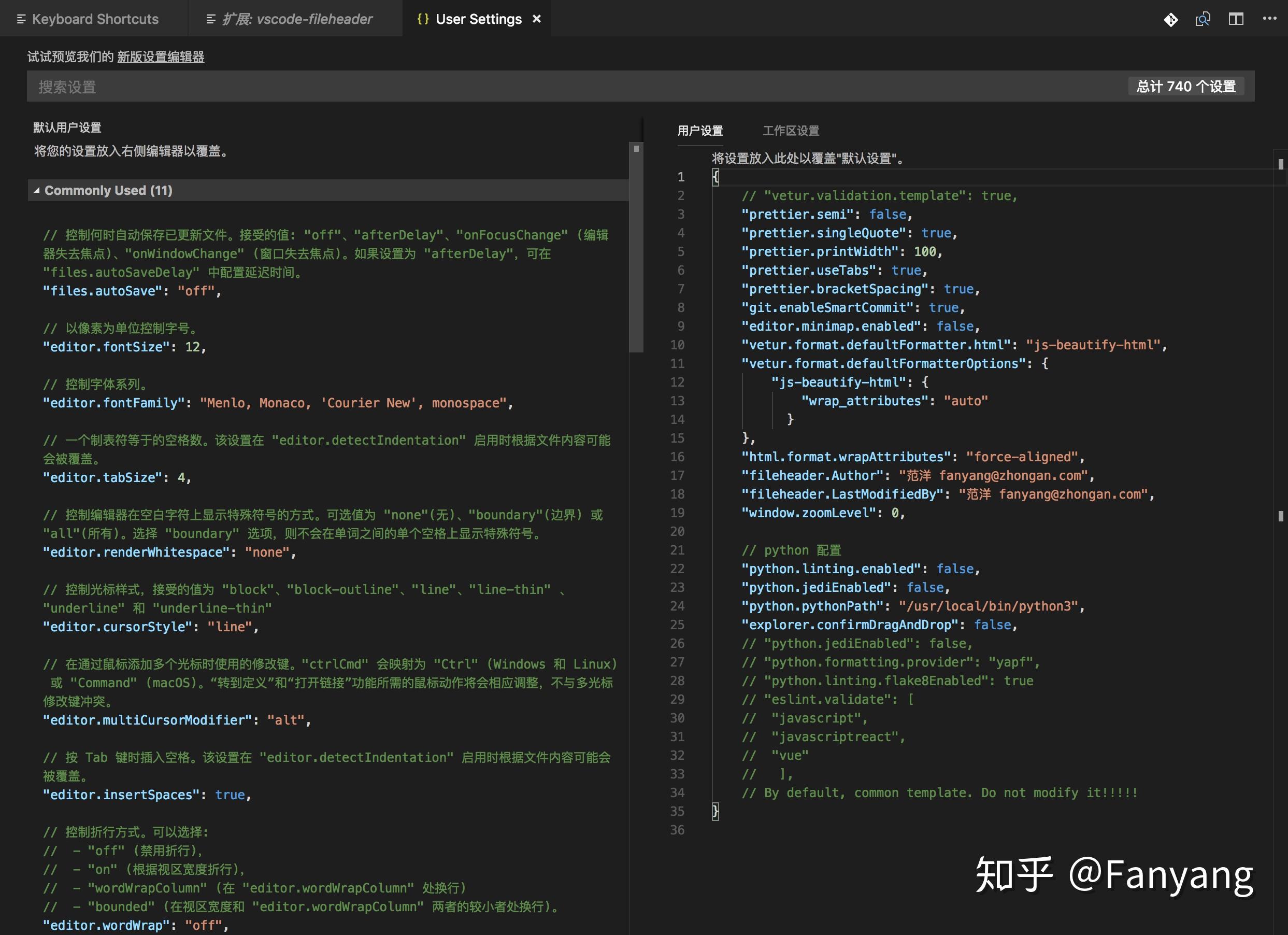
Task: Click the list icon on the Keyboard Shortcuts tab
Action: pyautogui.click(x=22, y=19)
